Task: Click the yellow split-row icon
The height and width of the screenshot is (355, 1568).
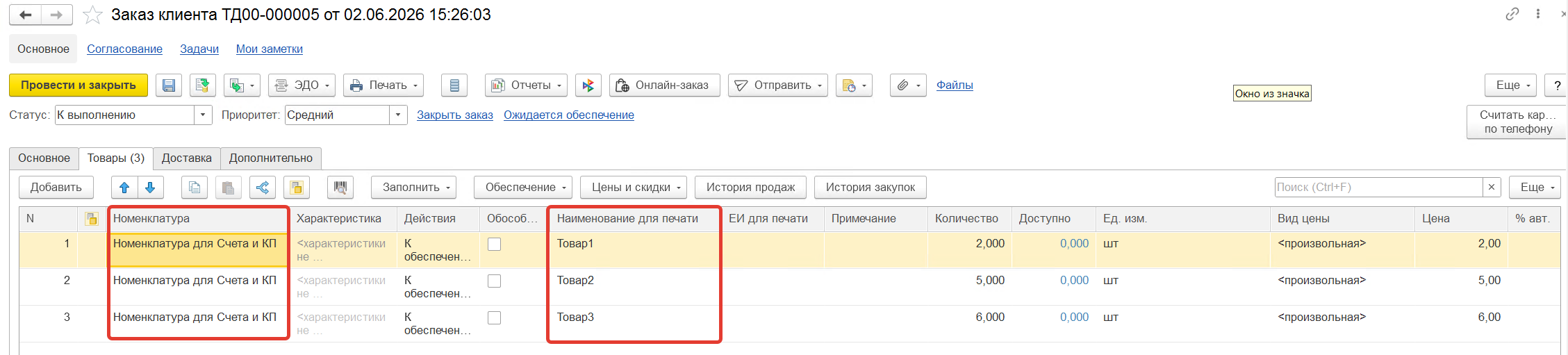Action: coord(297,188)
